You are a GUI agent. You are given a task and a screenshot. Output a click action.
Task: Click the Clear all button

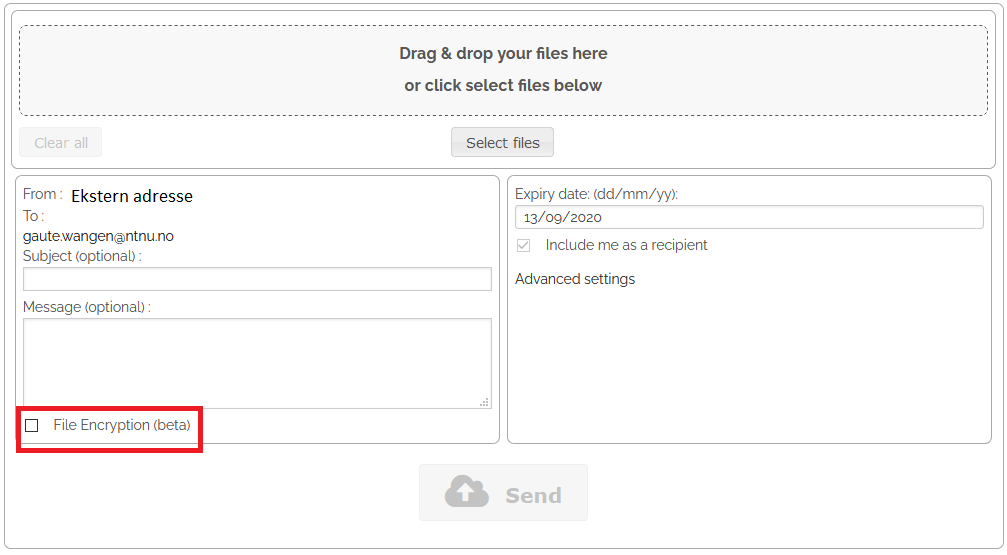pos(60,142)
